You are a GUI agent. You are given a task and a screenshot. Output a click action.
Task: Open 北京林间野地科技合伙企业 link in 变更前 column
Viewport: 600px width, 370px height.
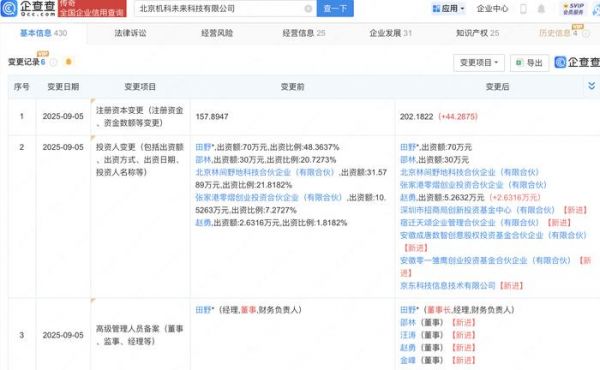[265, 173]
